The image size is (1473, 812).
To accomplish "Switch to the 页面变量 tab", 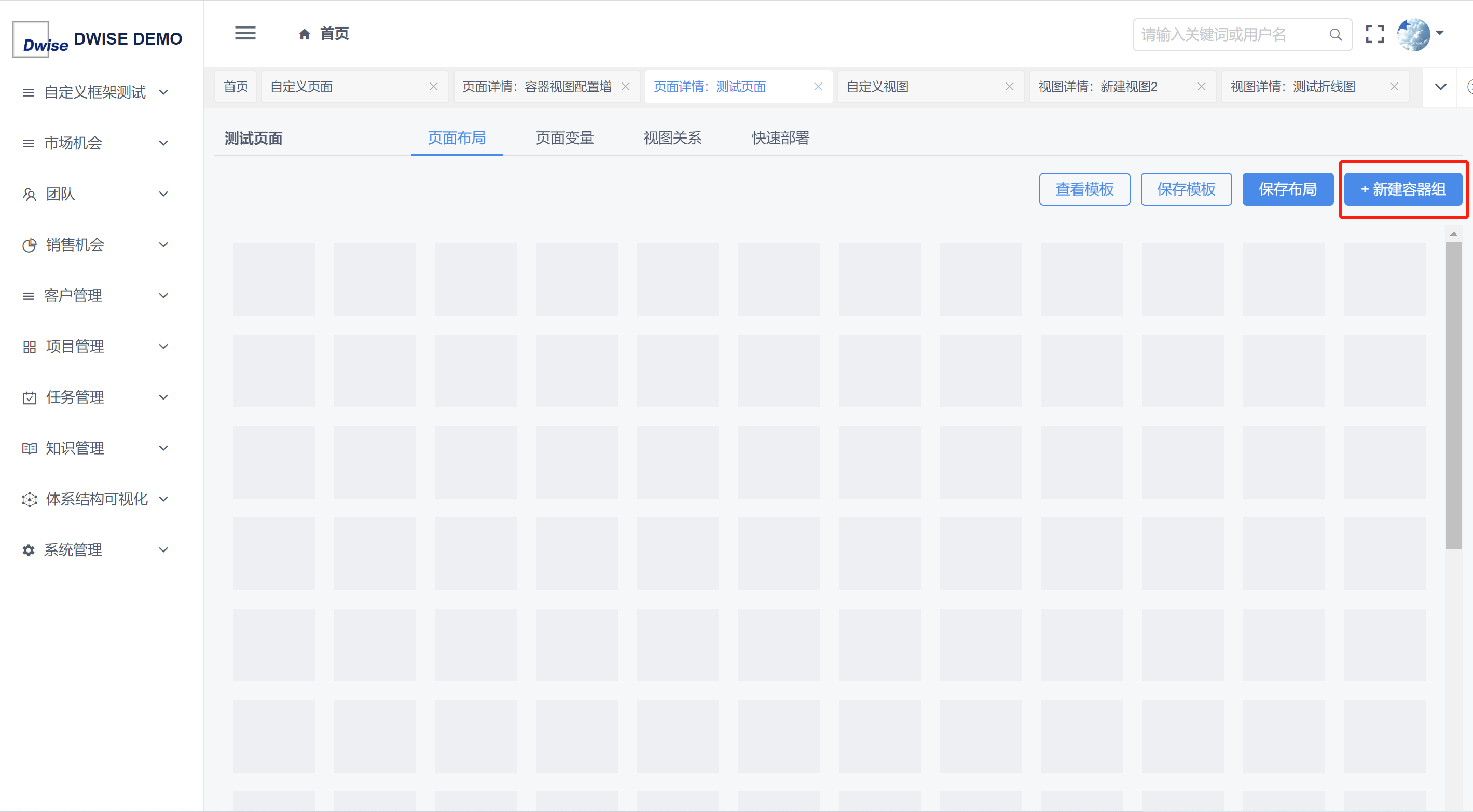I will click(565, 138).
